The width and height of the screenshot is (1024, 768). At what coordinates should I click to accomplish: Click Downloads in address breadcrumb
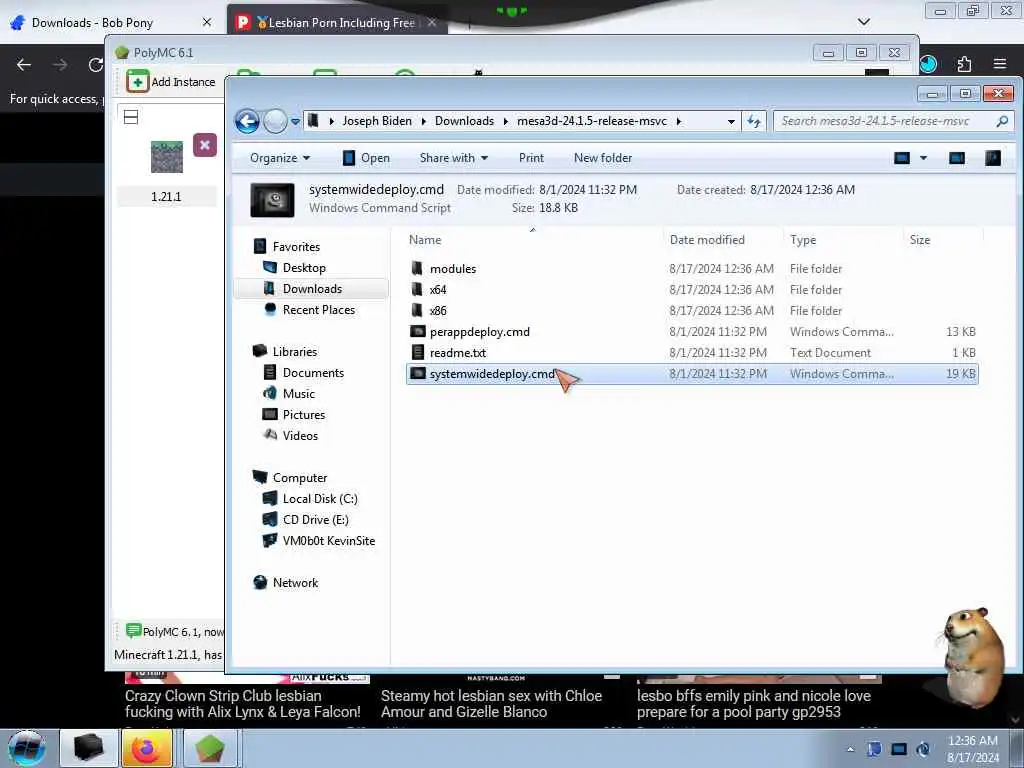464,121
